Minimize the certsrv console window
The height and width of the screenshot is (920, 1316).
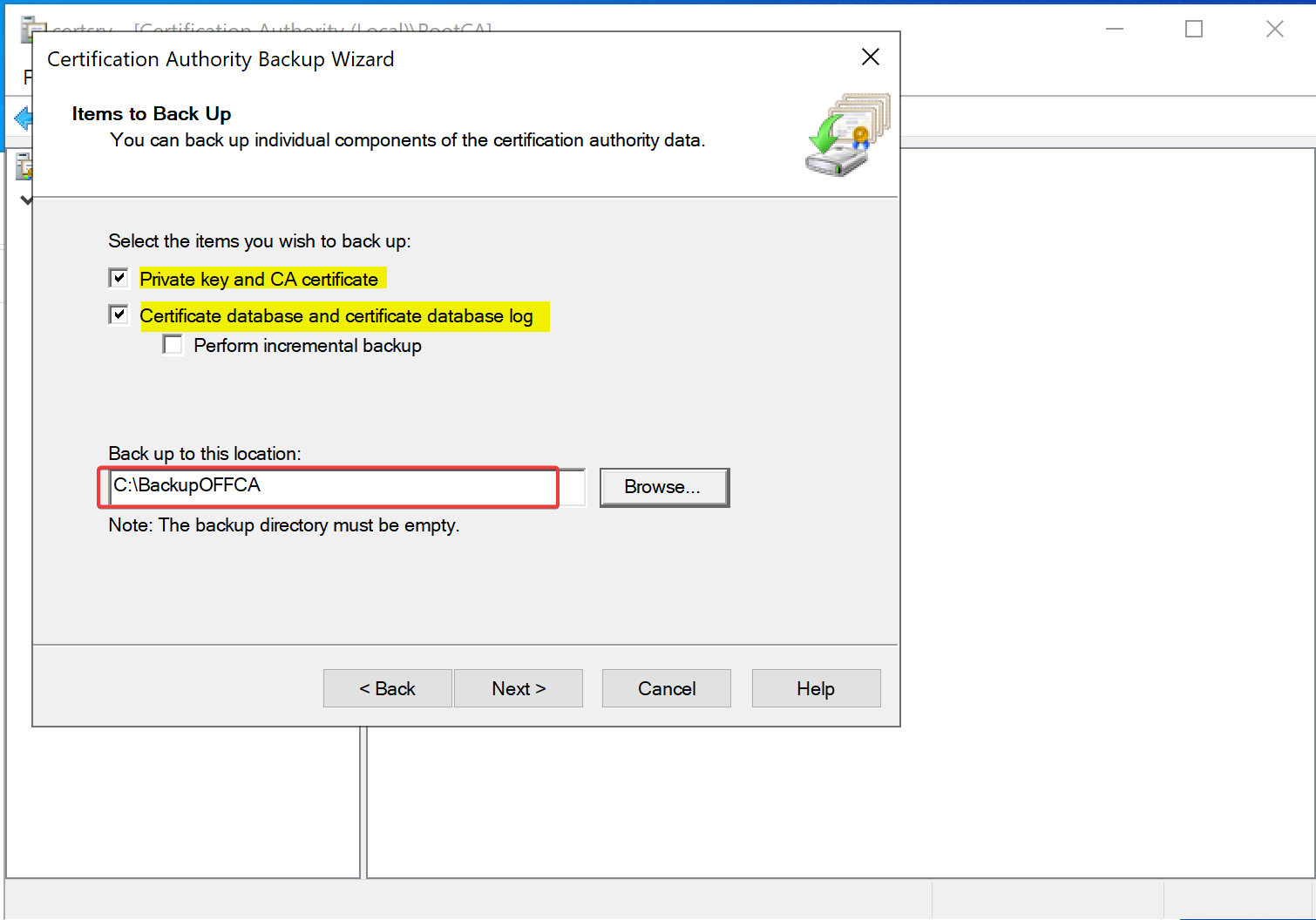[1114, 30]
